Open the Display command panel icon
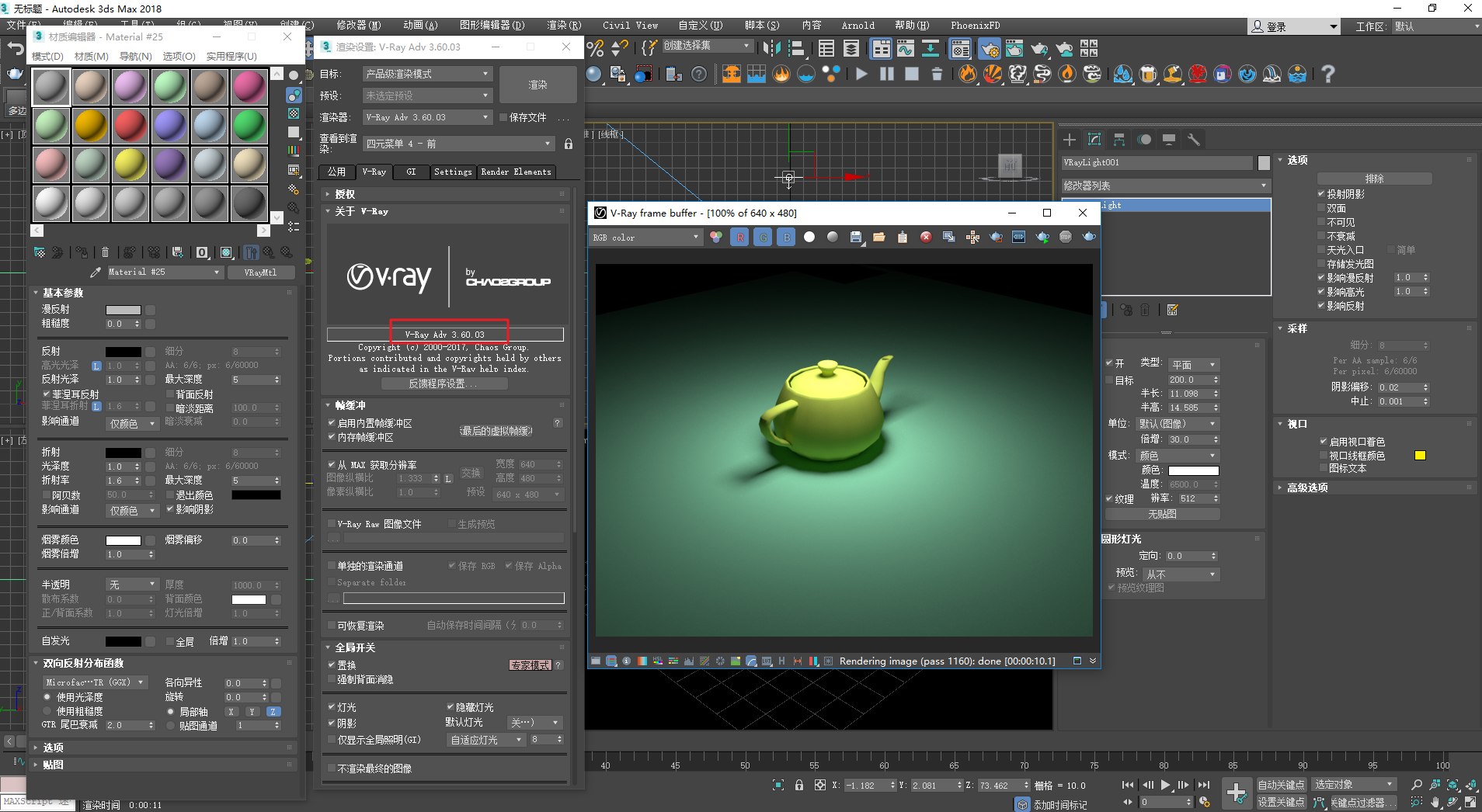The image size is (1482, 812). click(1169, 140)
